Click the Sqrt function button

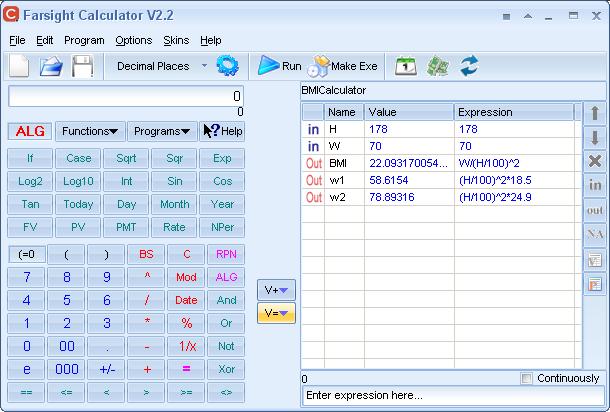[x=126, y=158]
